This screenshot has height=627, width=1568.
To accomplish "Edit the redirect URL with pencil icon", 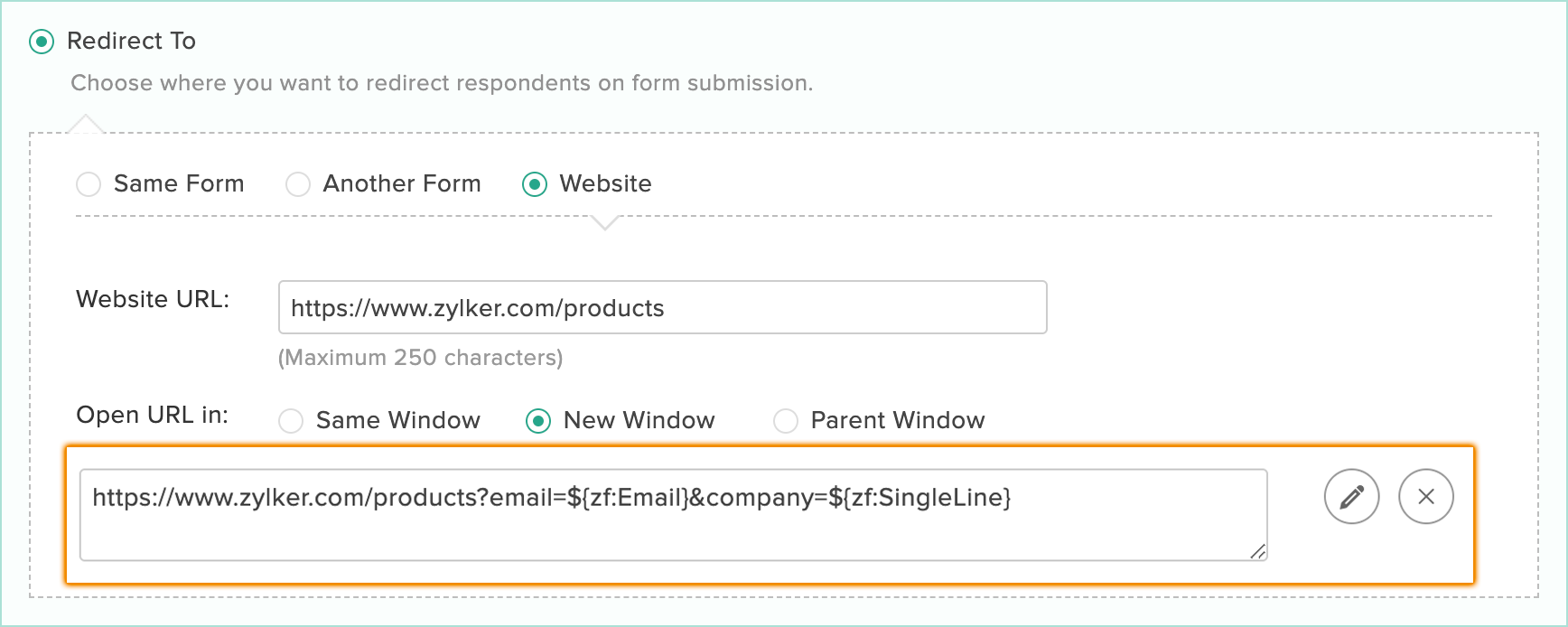I will (1351, 497).
